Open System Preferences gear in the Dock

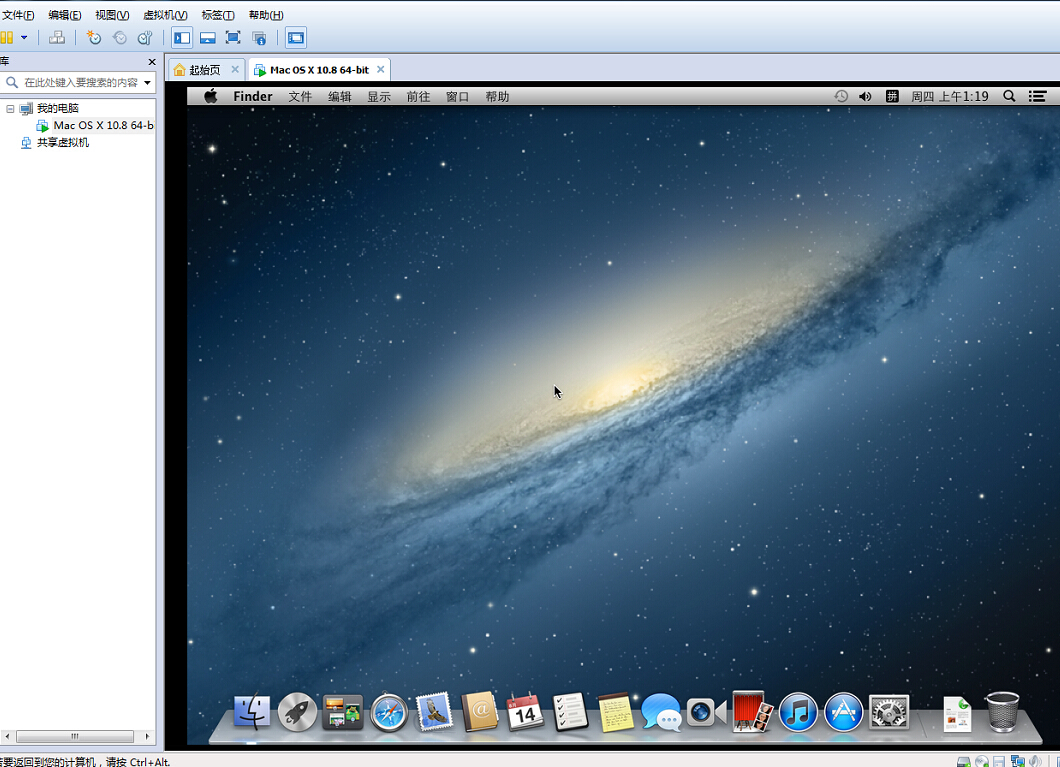pos(888,712)
